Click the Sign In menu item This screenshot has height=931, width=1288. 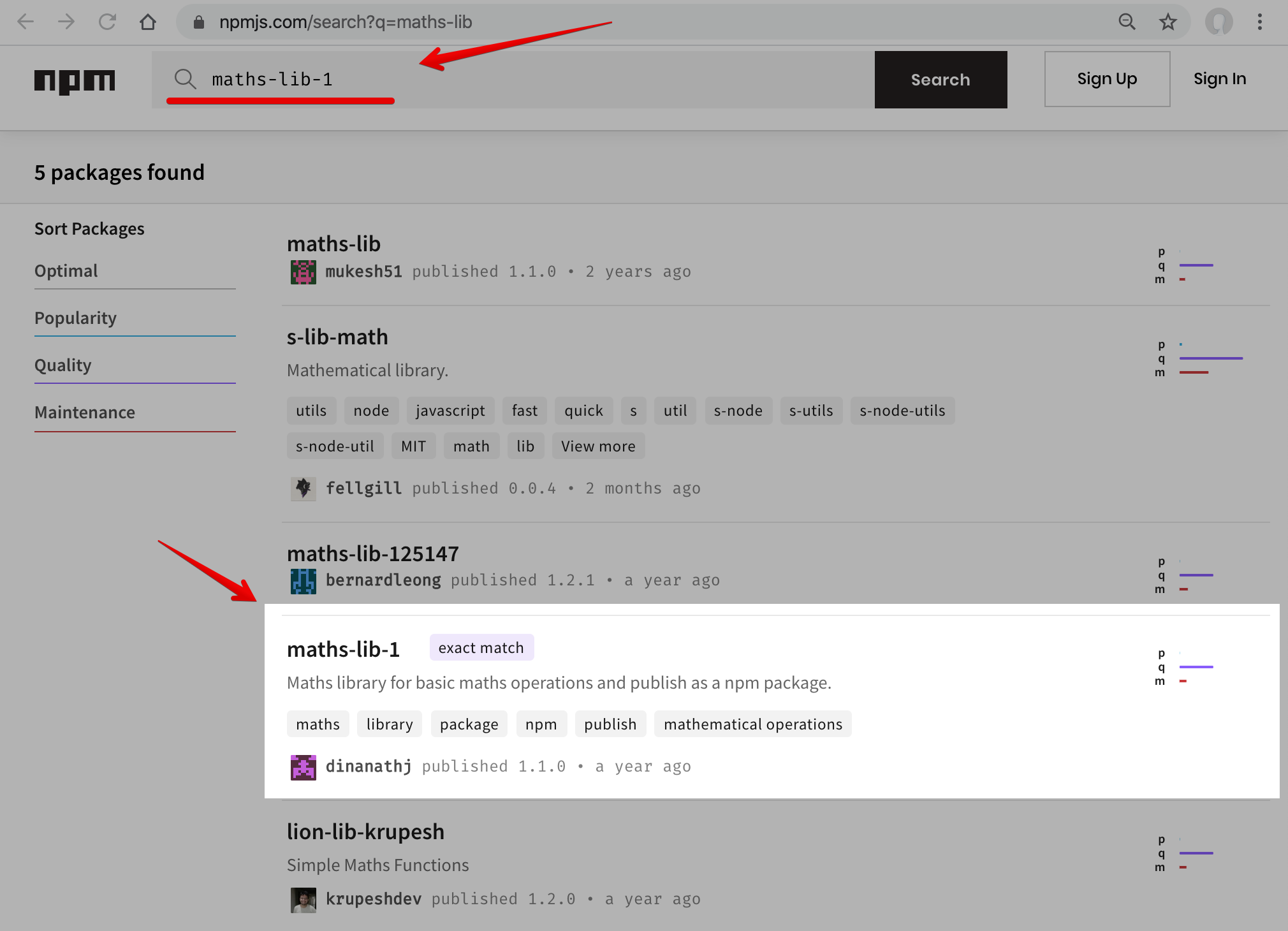[1220, 79]
